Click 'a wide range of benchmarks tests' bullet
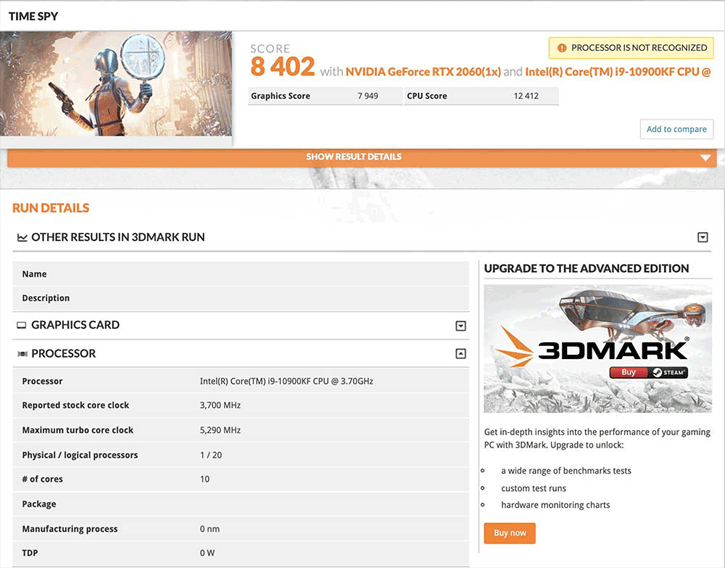The height and width of the screenshot is (568, 725). tap(566, 471)
